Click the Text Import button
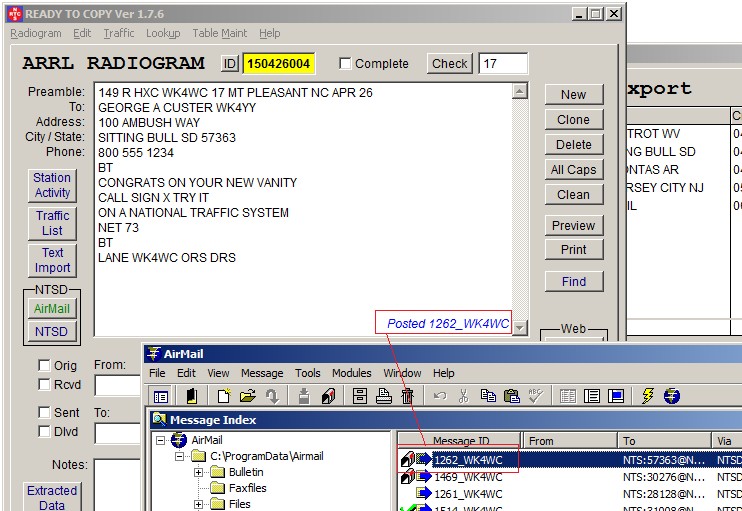This screenshot has height=511, width=742. (52, 260)
